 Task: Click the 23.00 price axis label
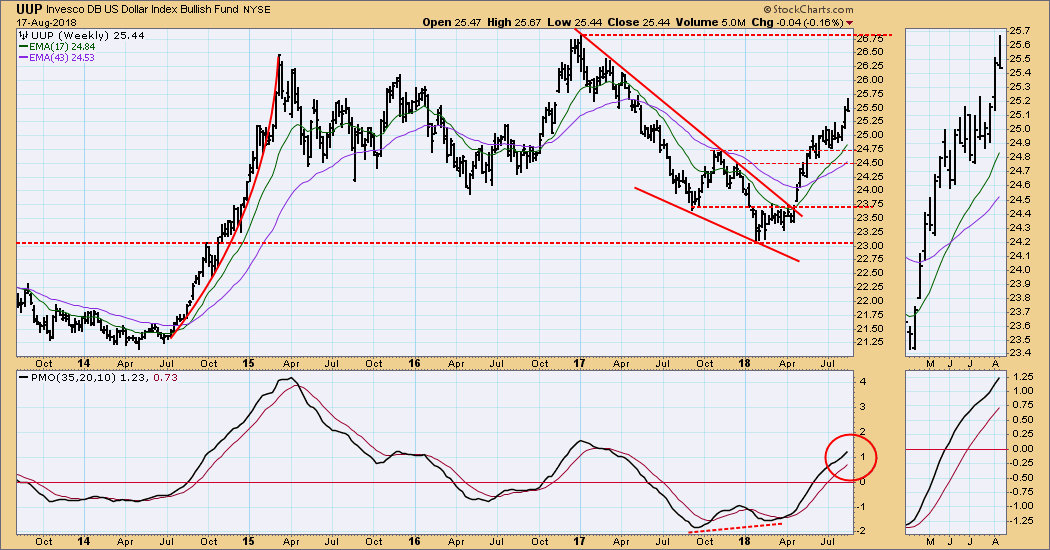[869, 245]
